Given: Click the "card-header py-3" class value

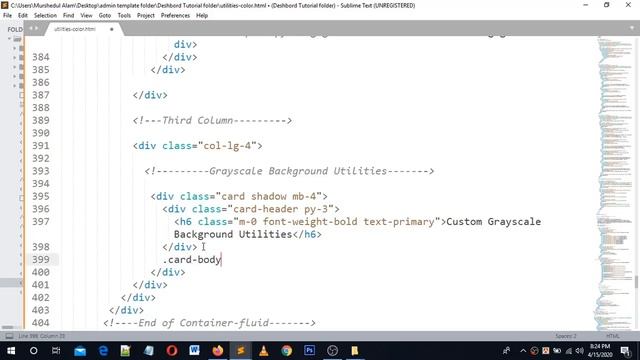Looking at the screenshot, I should 280,209.
